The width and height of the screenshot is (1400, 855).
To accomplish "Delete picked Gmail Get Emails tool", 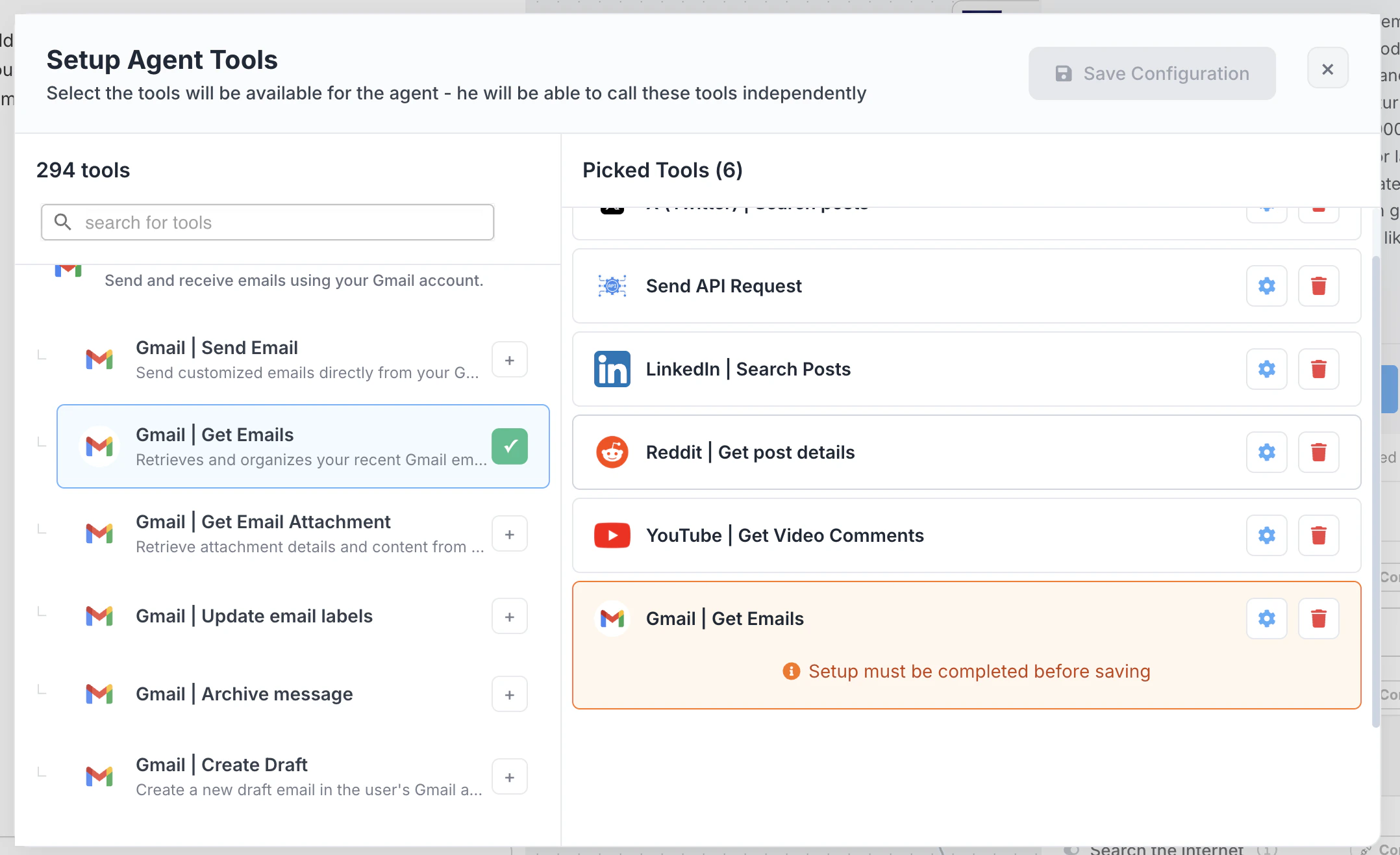I will 1318,619.
